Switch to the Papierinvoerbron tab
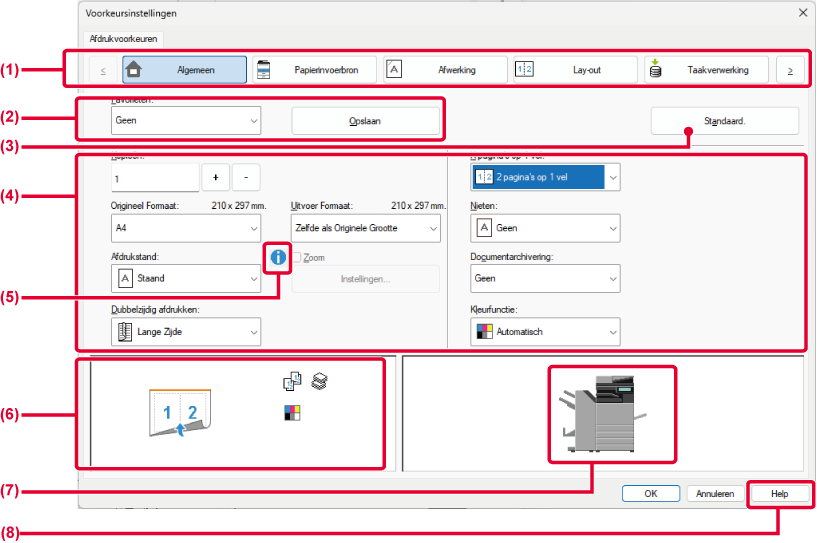This screenshot has width=817, height=543. [x=314, y=70]
